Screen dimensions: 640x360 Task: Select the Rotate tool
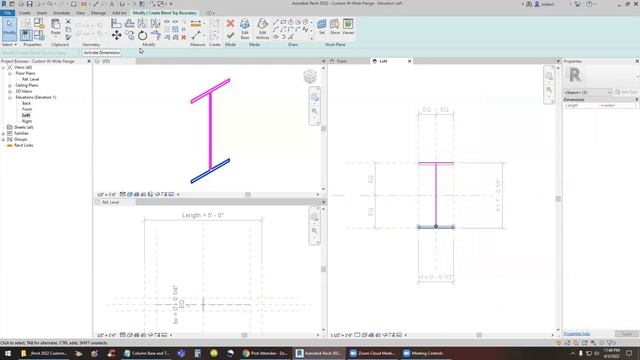[142, 36]
